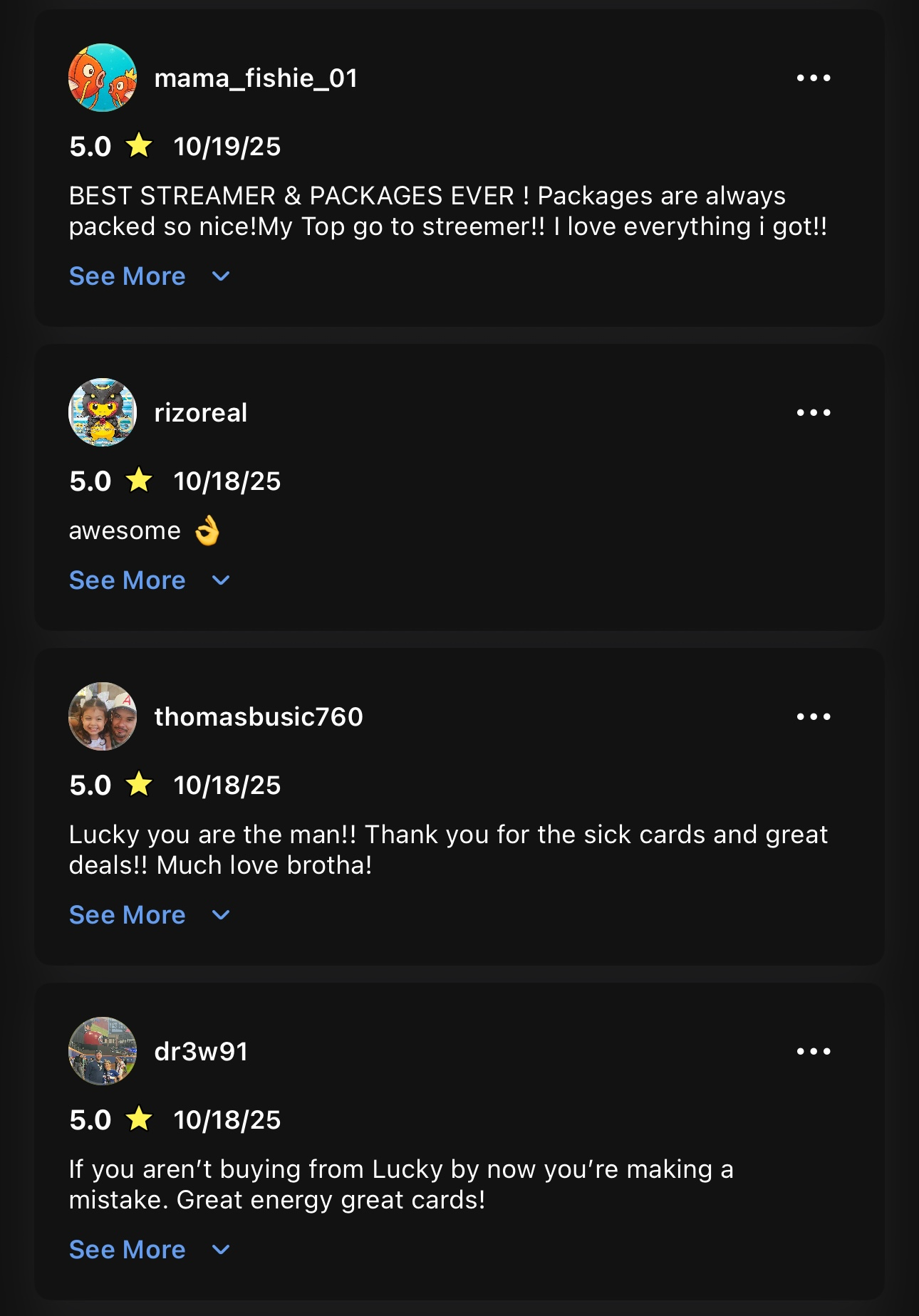Tap mama_fishie_01's goldfish profile avatar

103,78
